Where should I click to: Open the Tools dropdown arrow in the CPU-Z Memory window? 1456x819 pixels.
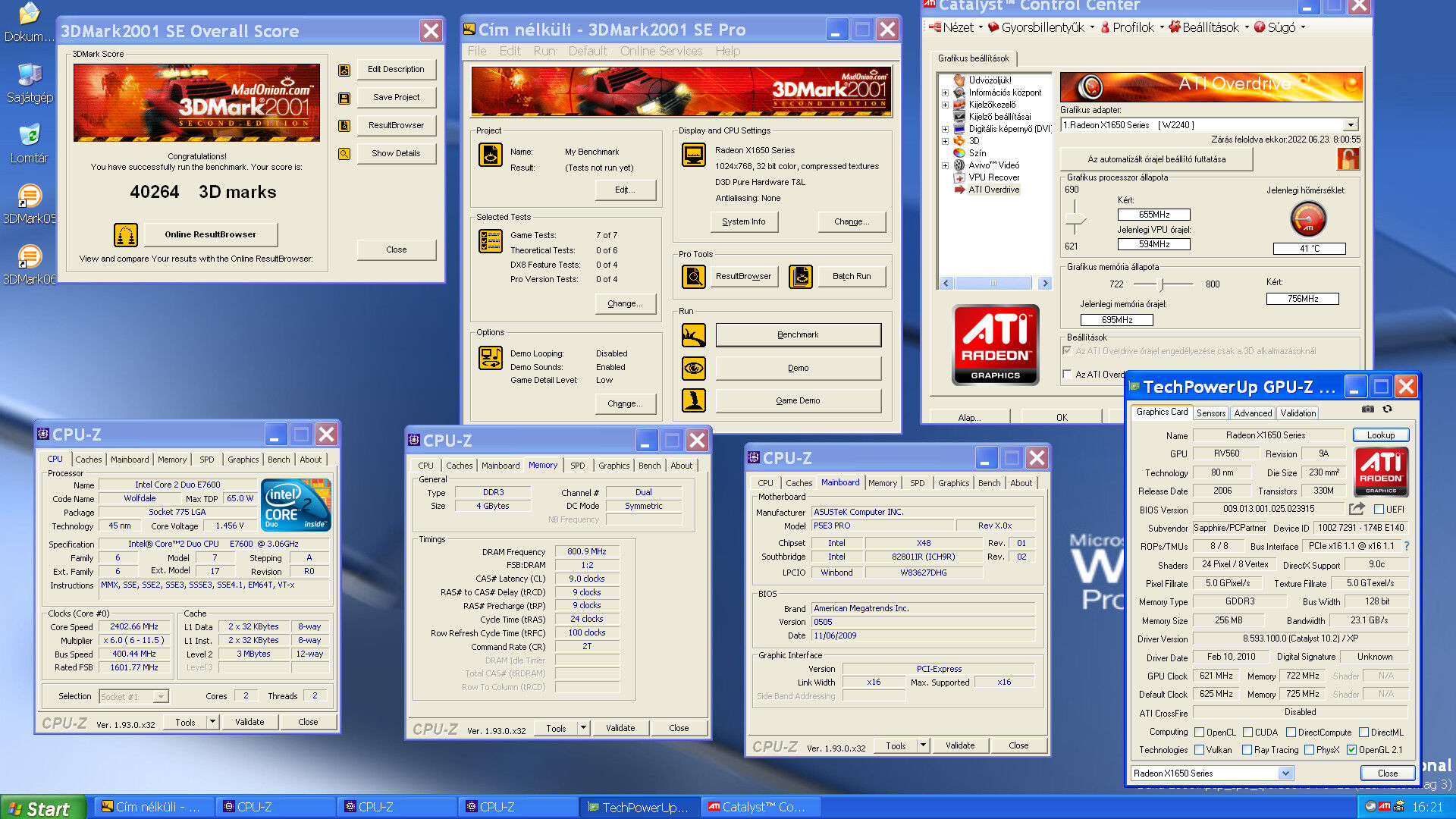(583, 728)
